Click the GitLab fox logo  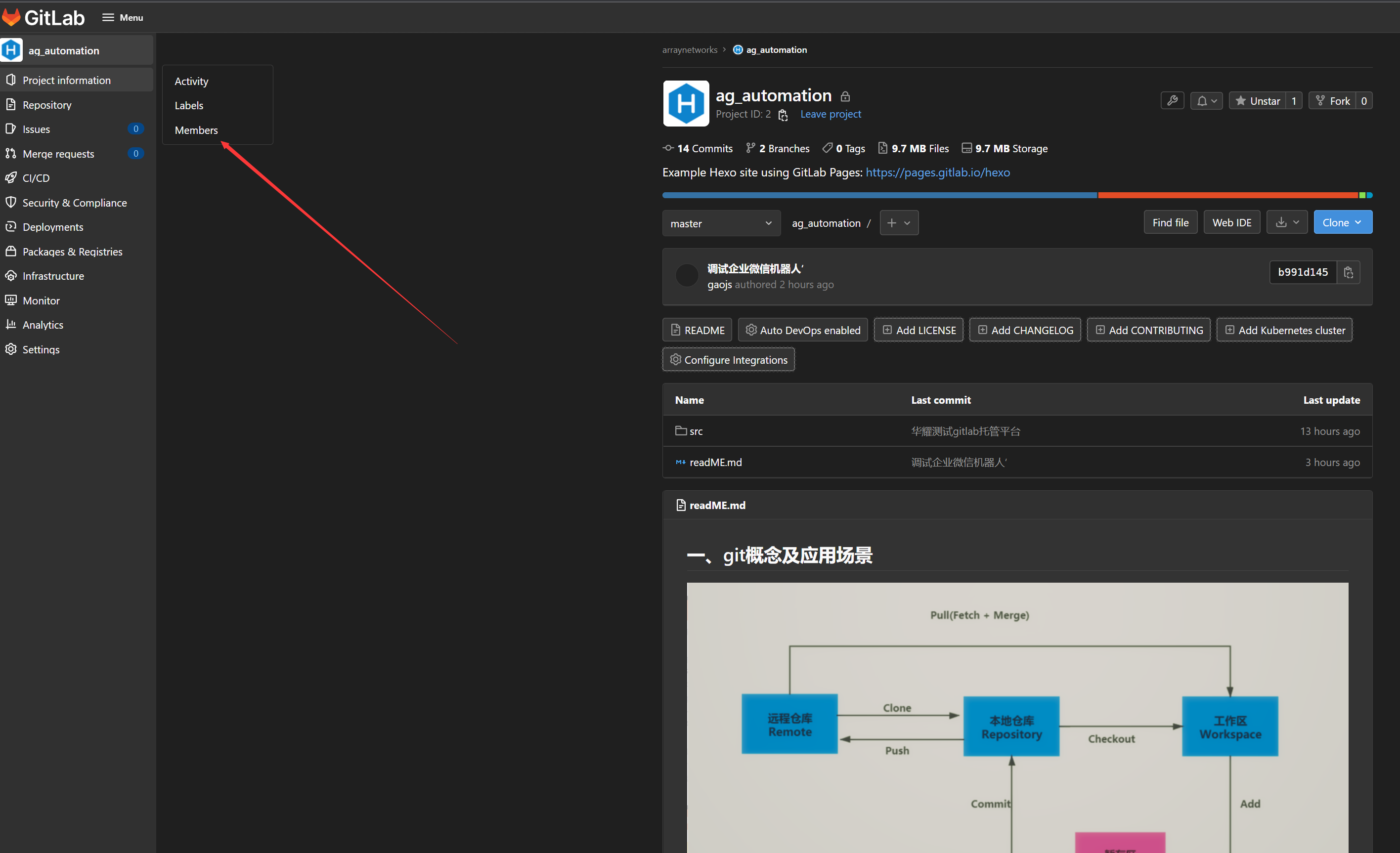pos(11,17)
